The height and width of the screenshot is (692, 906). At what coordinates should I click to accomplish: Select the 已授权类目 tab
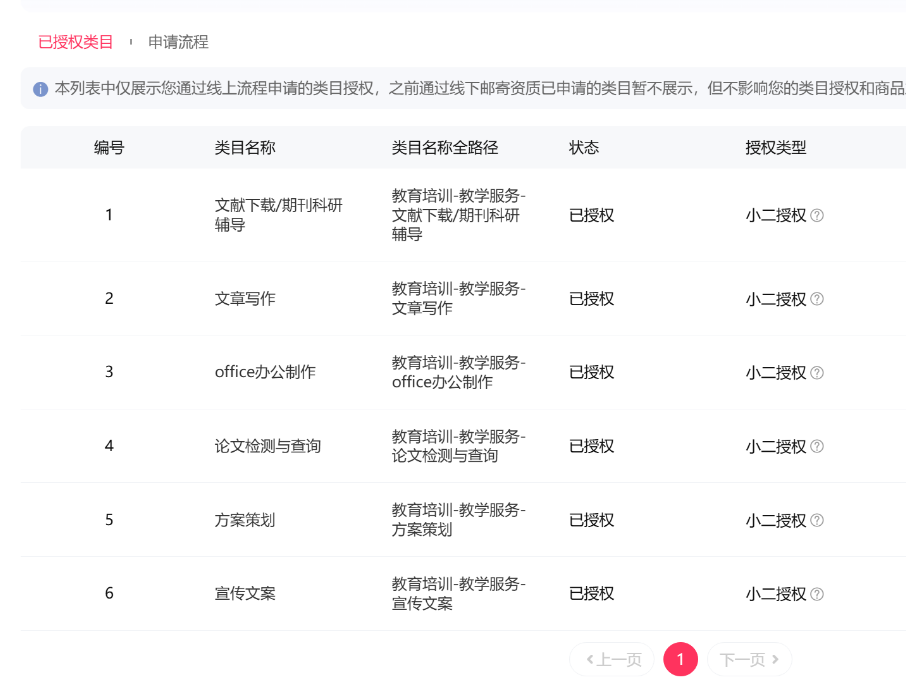tap(75, 42)
